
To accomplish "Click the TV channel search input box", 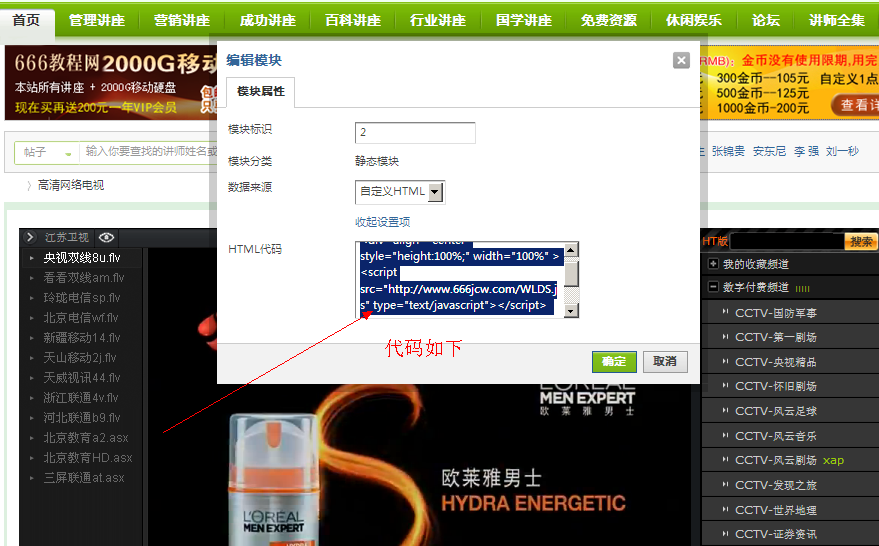I will (787, 242).
